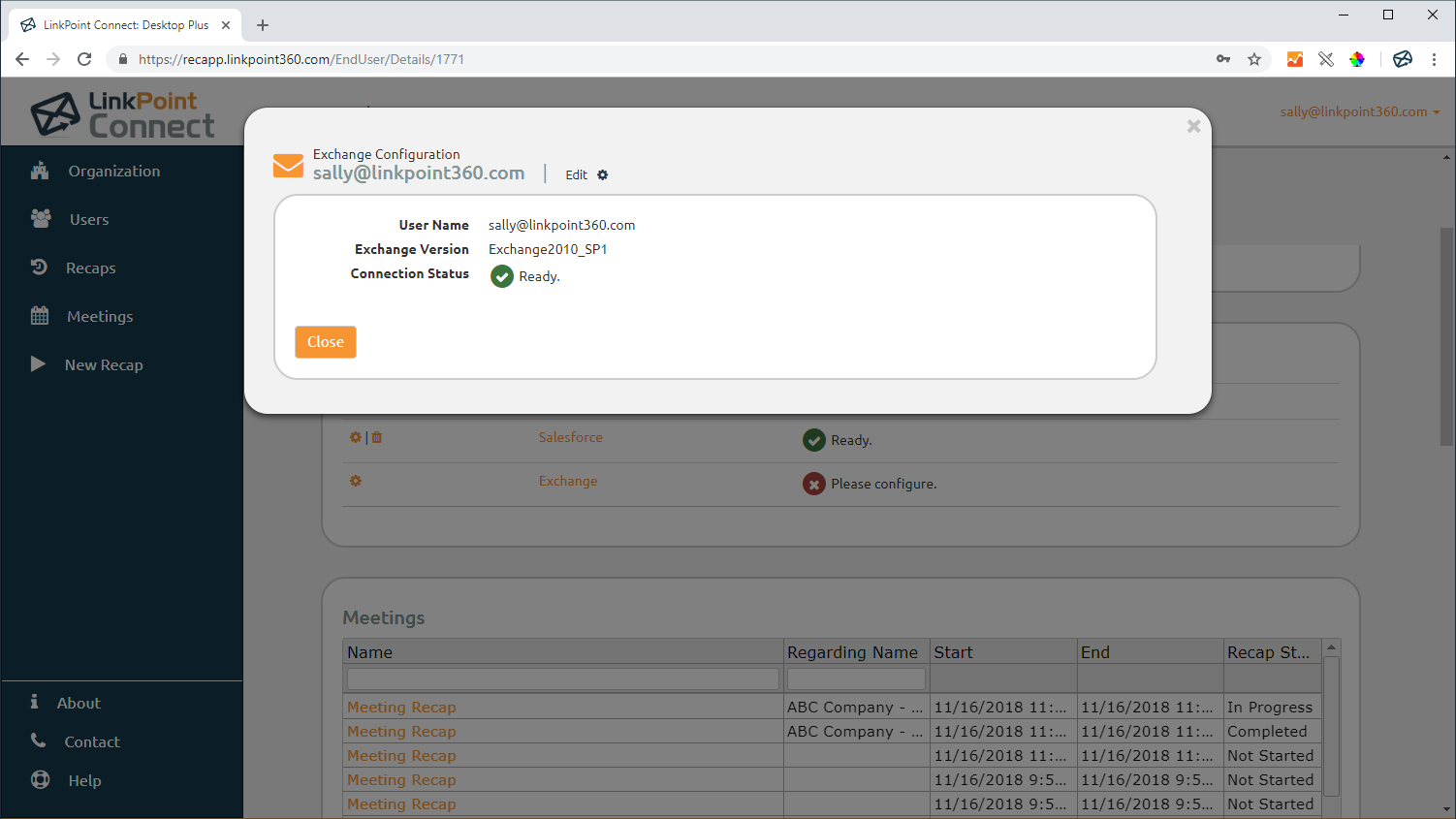Click green check icon beside Salesforce Ready
Screen dimensions: 1456x819
[814, 440]
